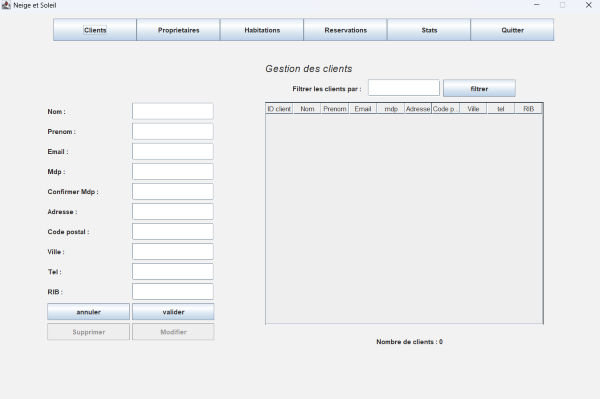
Task: Click 'Nombre de clients : 0' label
Action: pos(409,342)
